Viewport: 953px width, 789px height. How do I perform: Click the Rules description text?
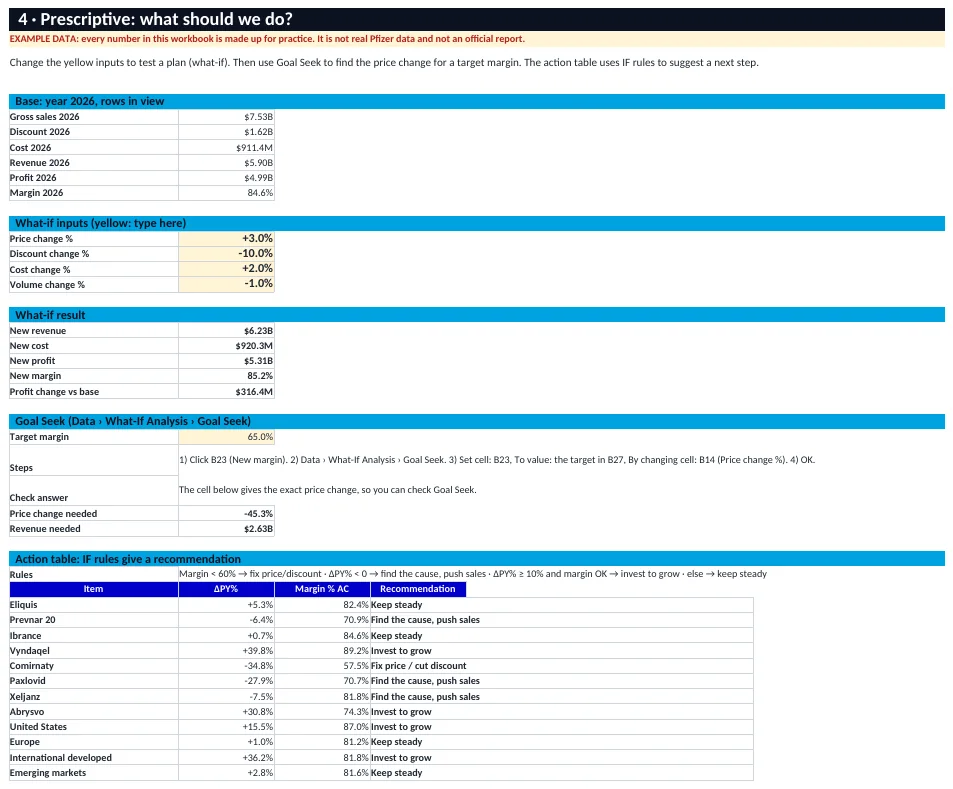473,574
